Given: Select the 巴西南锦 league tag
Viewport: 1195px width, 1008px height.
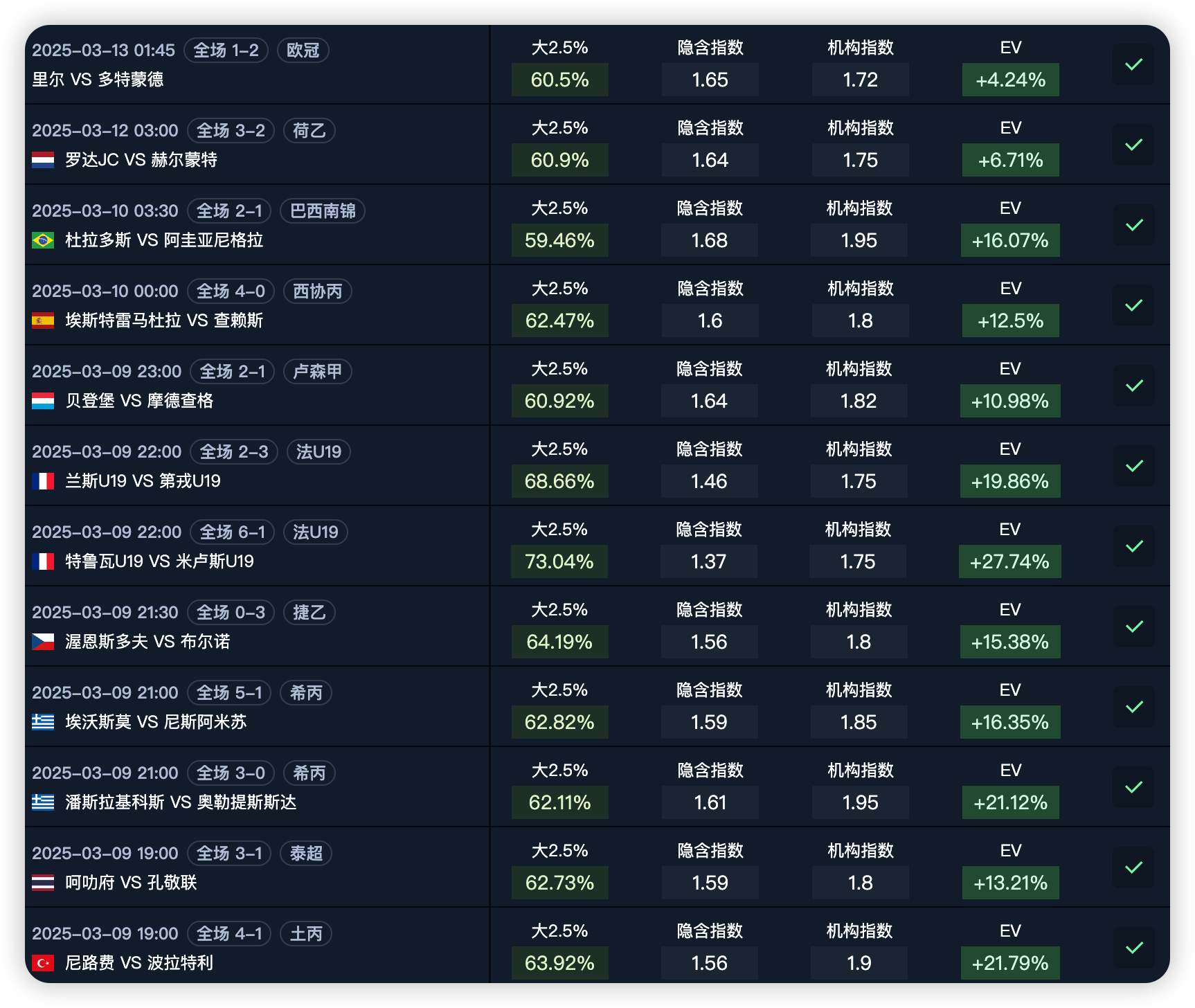Looking at the screenshot, I should coord(322,211).
